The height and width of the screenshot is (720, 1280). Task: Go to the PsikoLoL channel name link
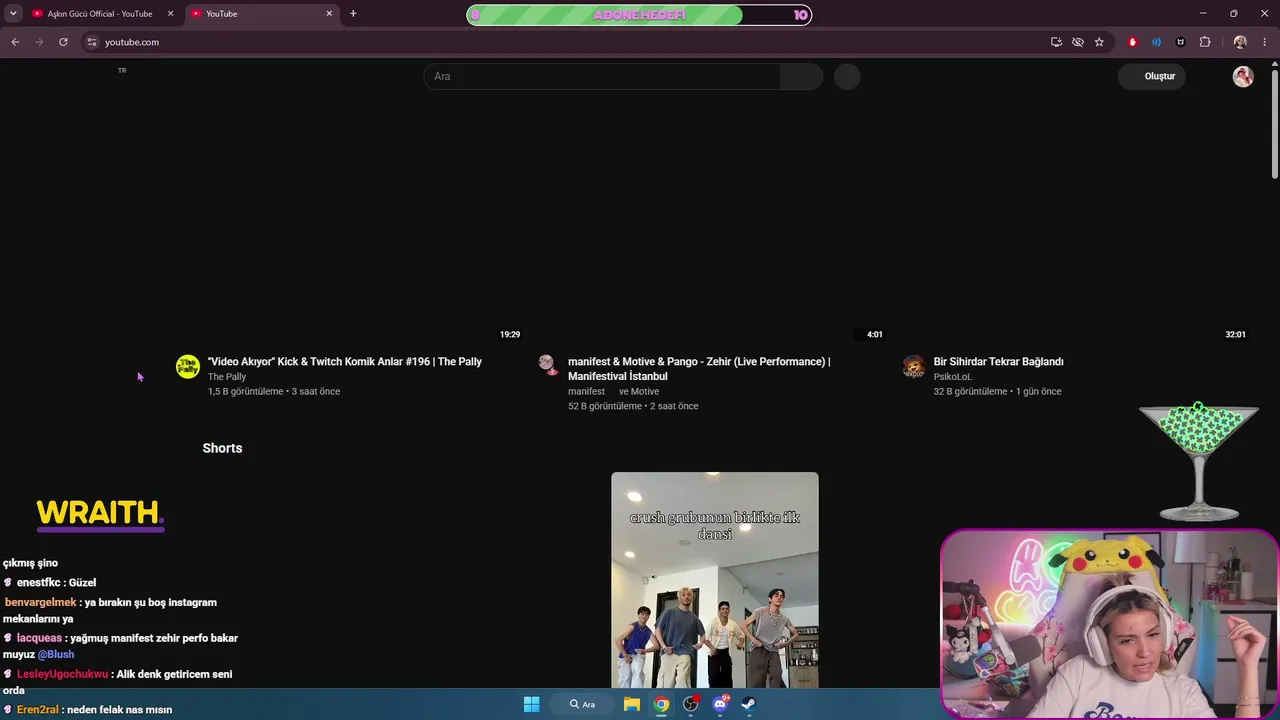952,377
